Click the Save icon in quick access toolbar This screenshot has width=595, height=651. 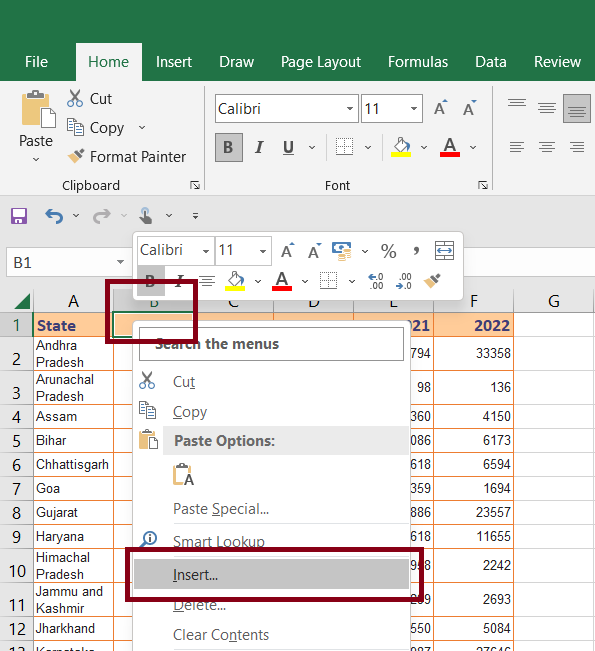(x=19, y=216)
